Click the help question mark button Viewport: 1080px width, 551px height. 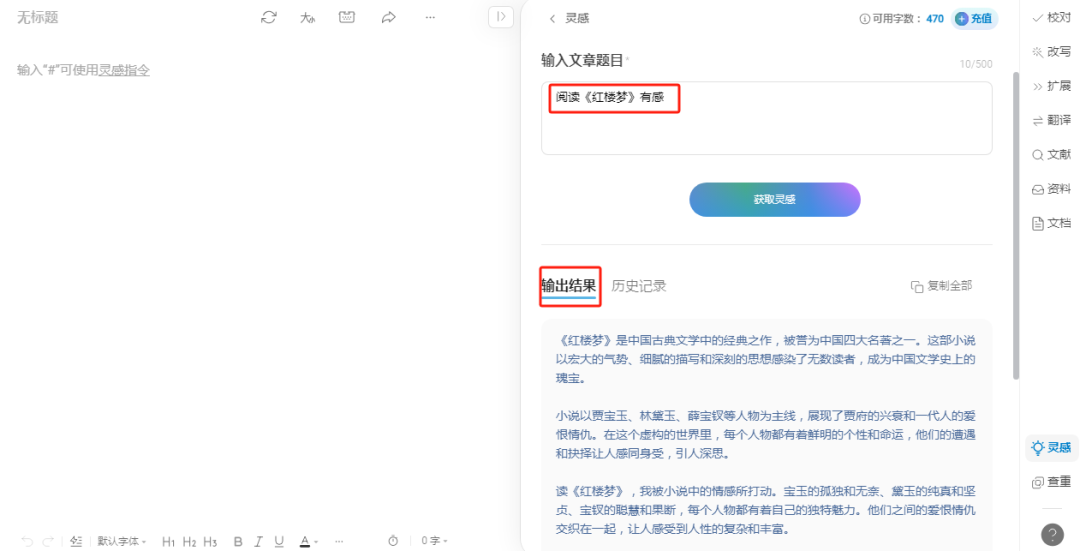[1052, 534]
